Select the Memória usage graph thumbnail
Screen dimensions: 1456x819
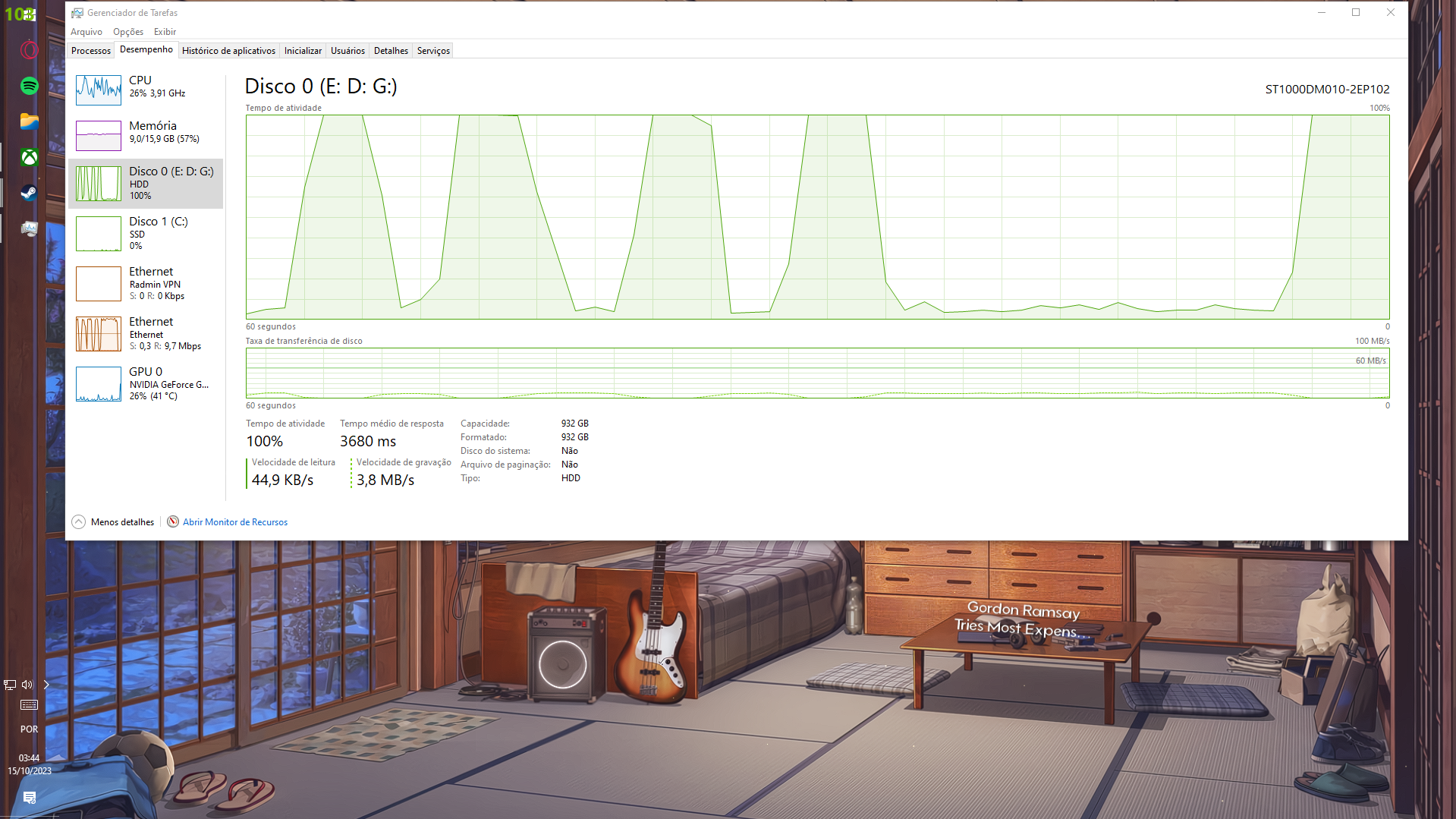point(99,136)
